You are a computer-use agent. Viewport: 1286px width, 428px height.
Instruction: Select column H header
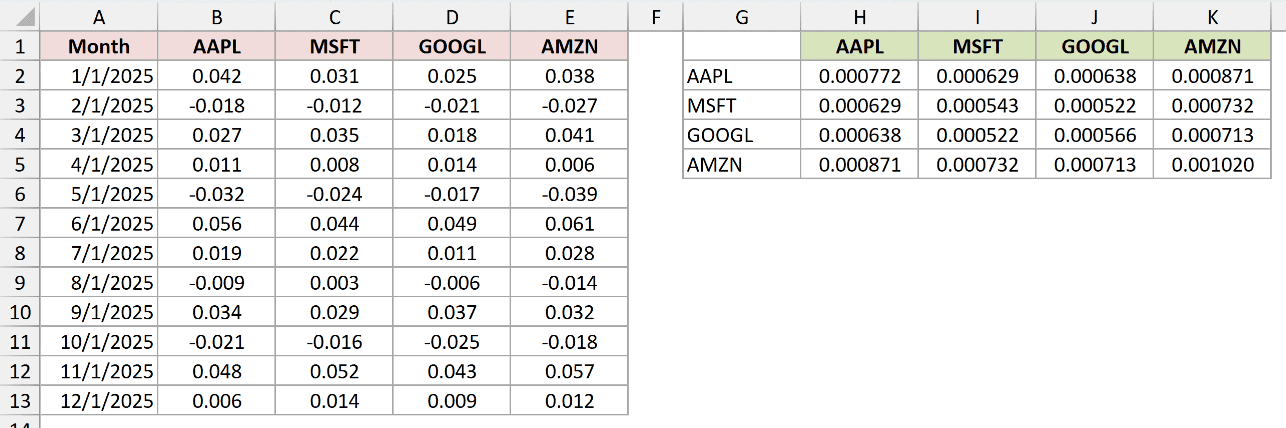(x=859, y=17)
